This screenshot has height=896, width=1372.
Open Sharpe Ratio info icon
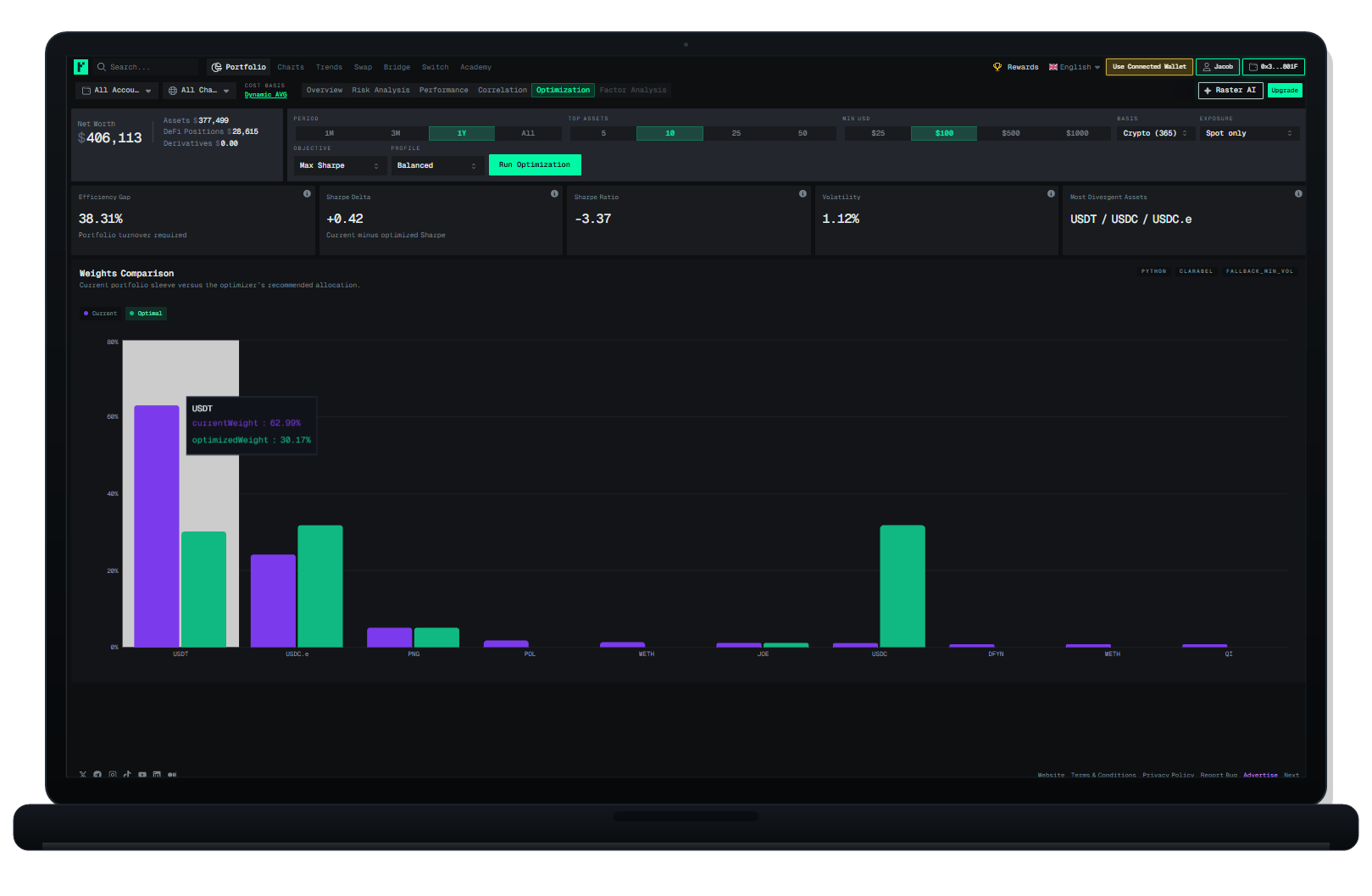click(x=803, y=194)
